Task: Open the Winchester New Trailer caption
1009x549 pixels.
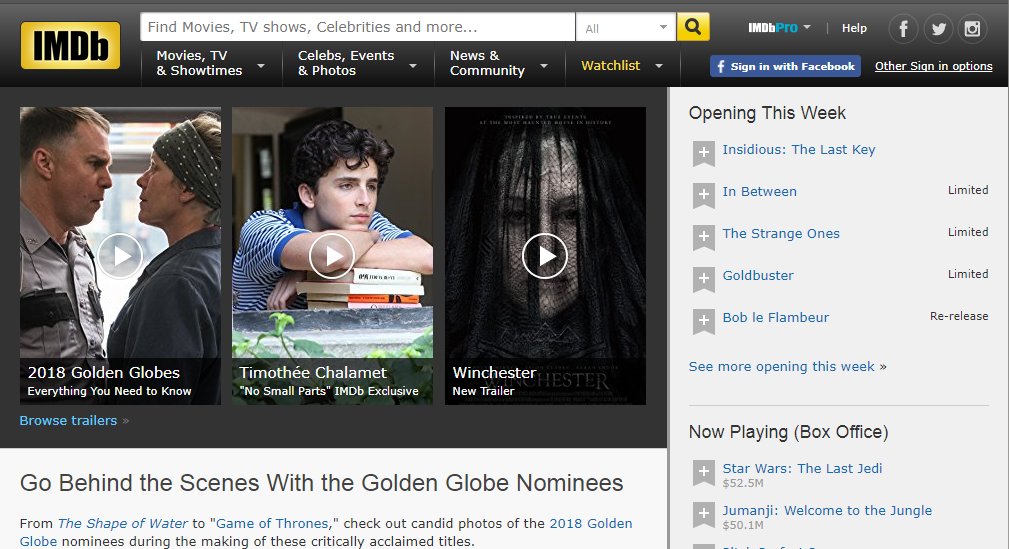Action: pyautogui.click(x=494, y=381)
